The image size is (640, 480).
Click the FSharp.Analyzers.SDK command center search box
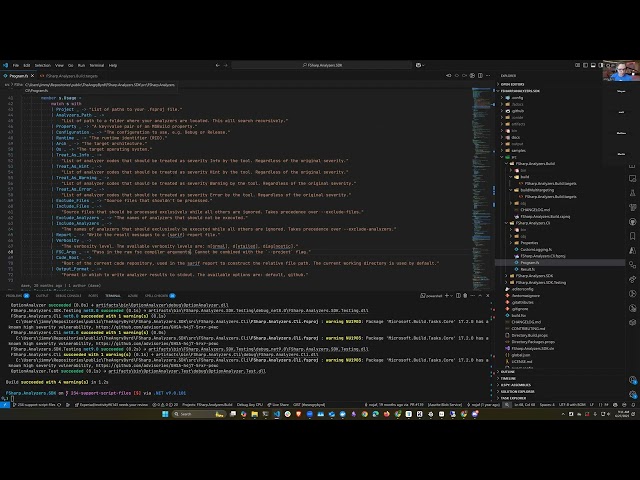point(322,65)
